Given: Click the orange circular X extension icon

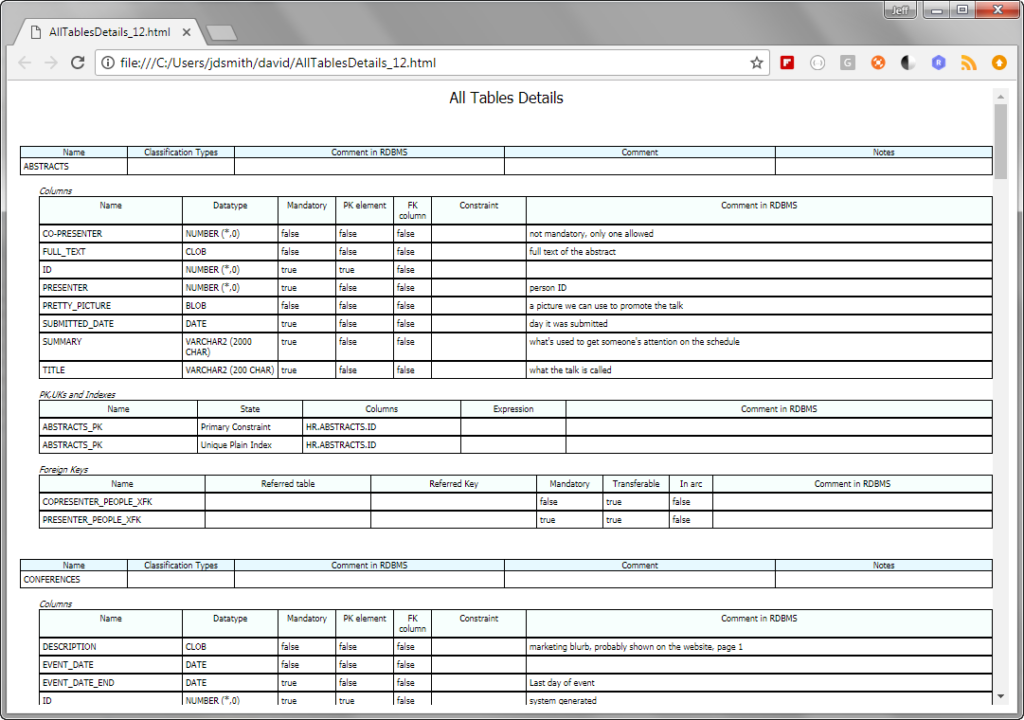Looking at the screenshot, I should point(878,63).
